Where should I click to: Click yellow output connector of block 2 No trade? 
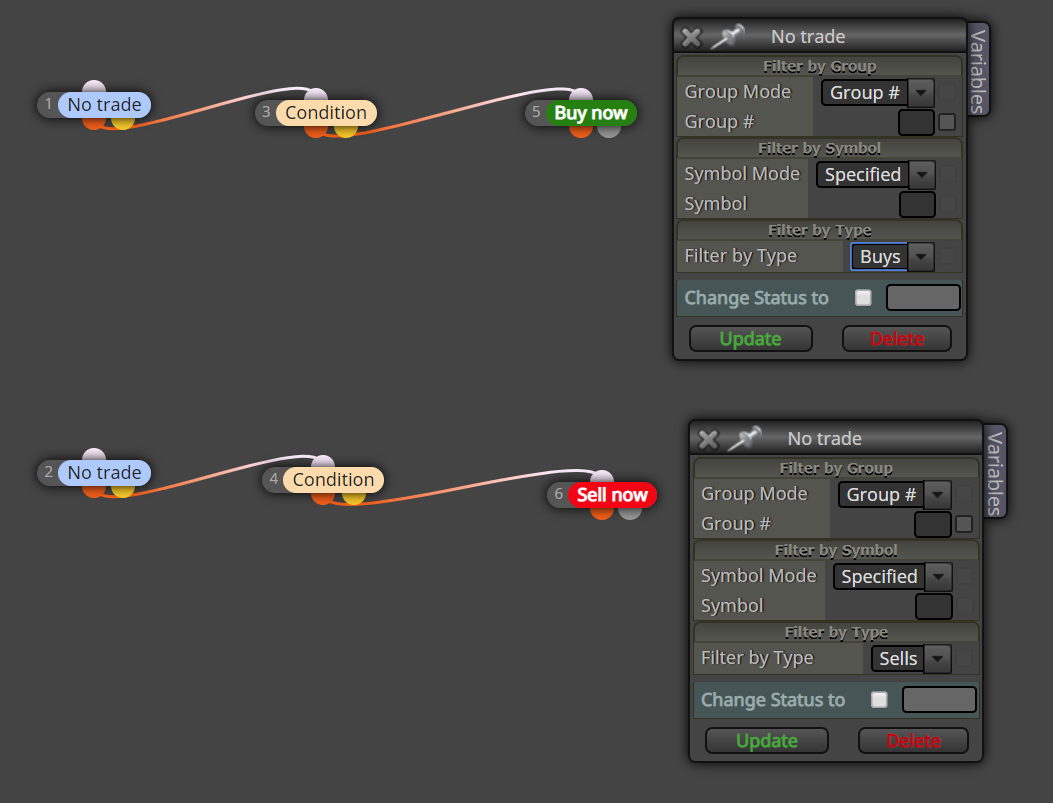coord(122,490)
